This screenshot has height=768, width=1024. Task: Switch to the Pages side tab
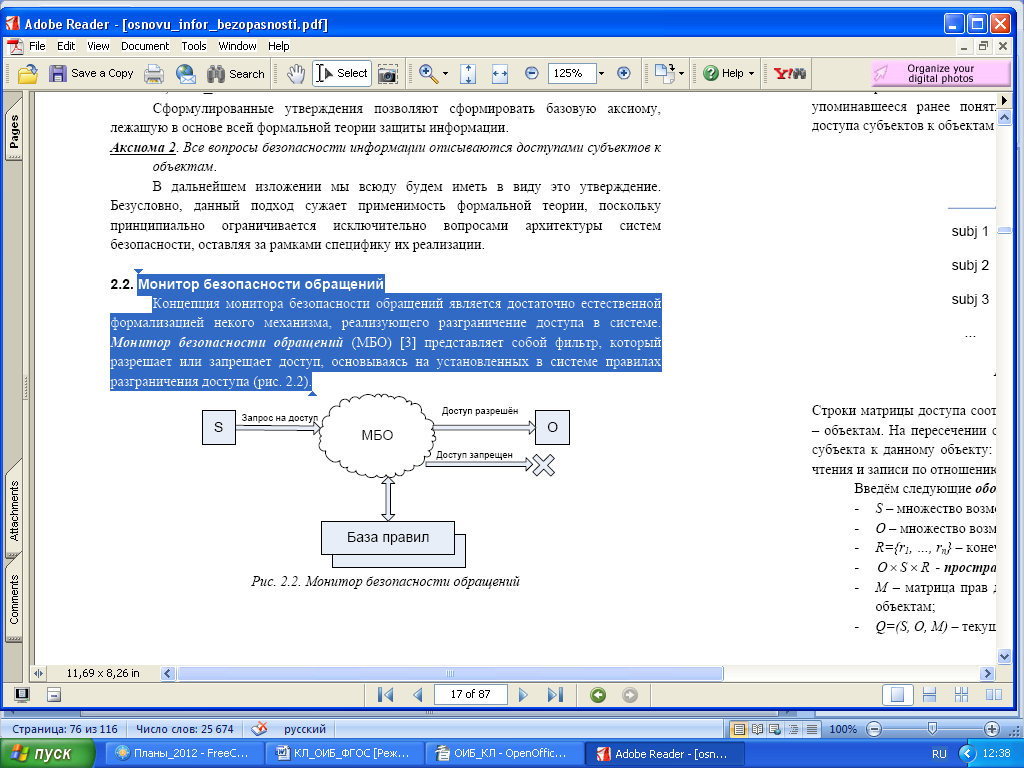click(14, 131)
